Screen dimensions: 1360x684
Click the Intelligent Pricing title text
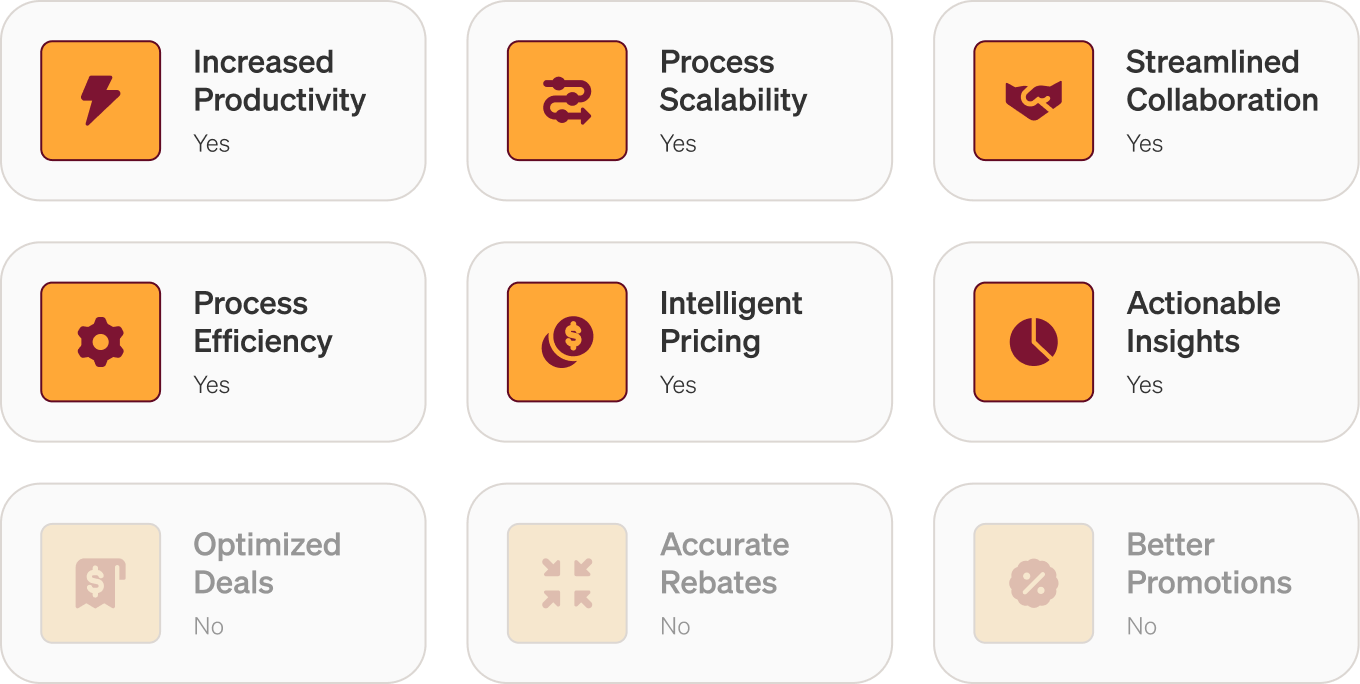pos(732,324)
